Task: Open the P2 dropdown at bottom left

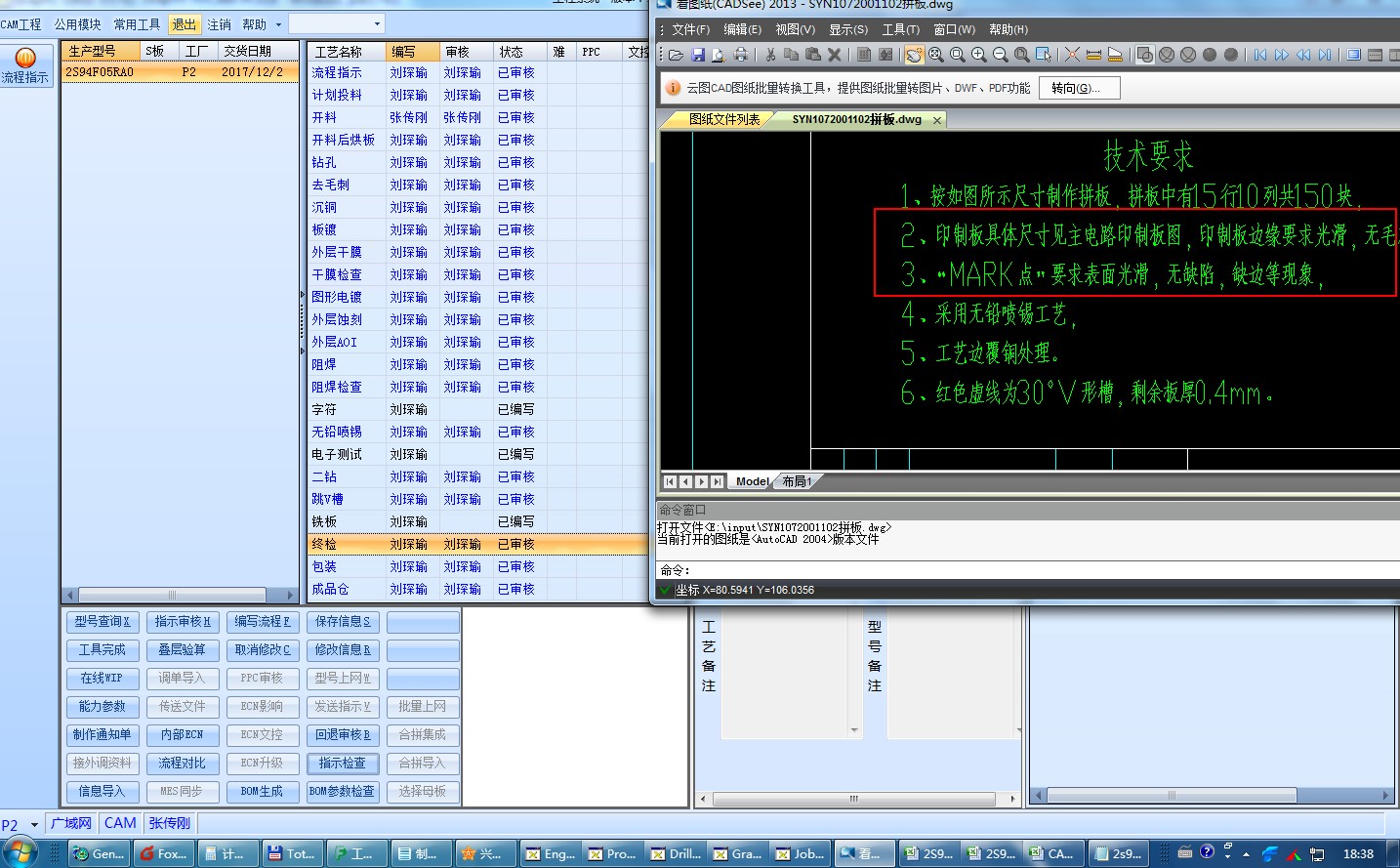Action: [34, 825]
